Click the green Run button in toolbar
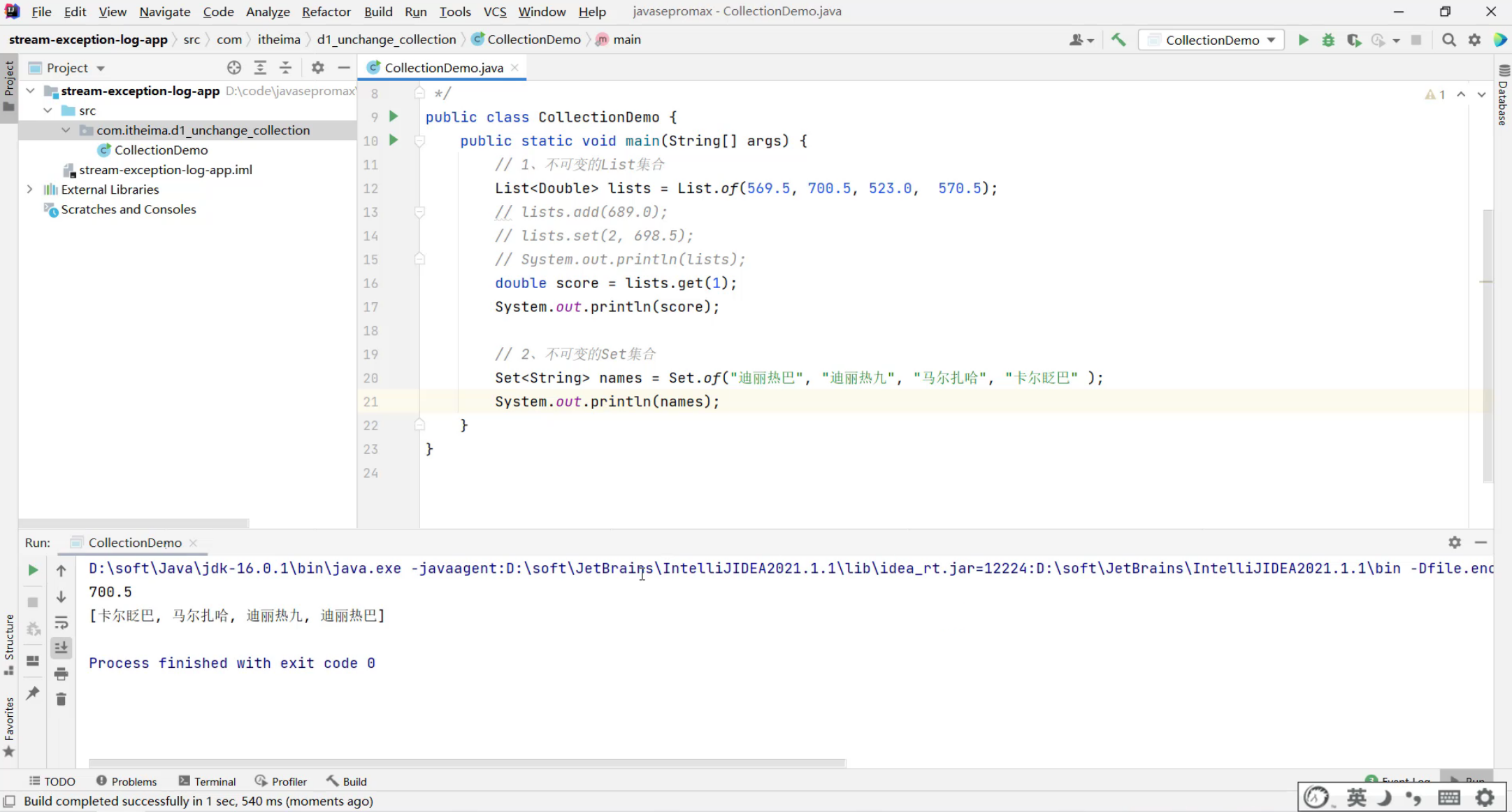 coord(1303,40)
